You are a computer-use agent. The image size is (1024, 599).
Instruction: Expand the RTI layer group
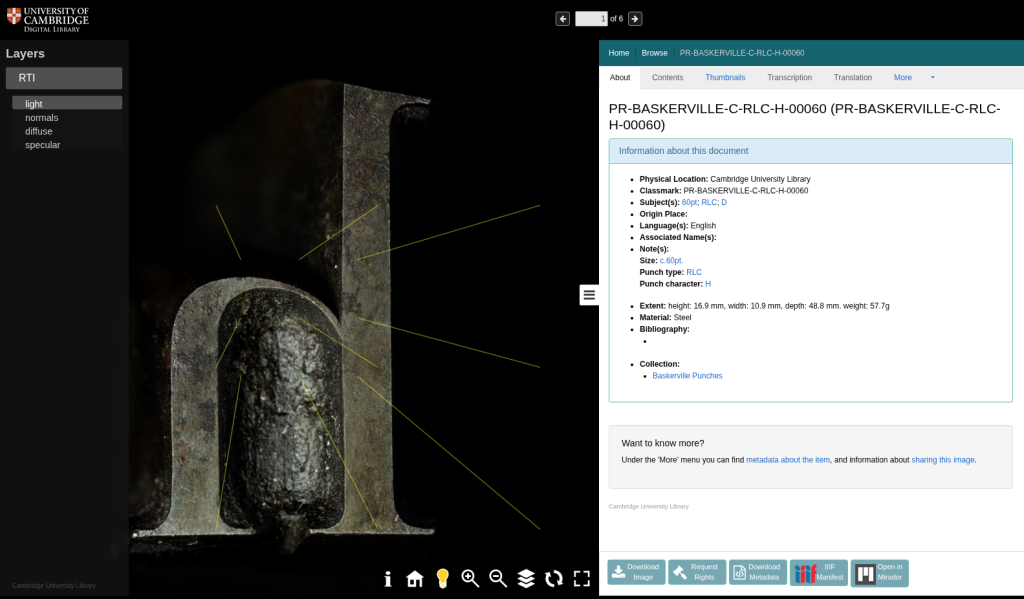(x=64, y=78)
